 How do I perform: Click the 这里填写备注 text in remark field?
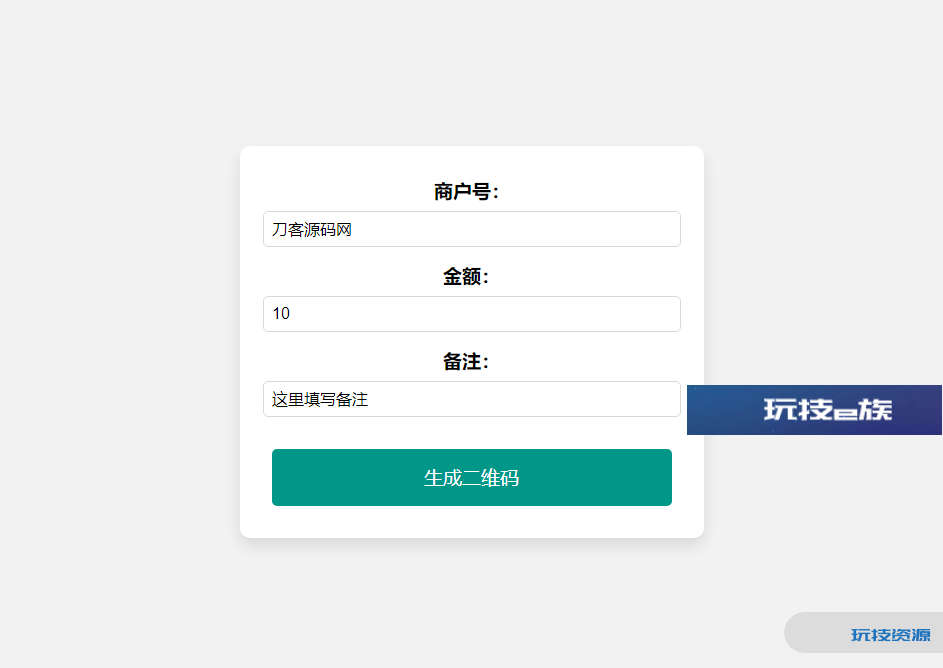(x=319, y=399)
